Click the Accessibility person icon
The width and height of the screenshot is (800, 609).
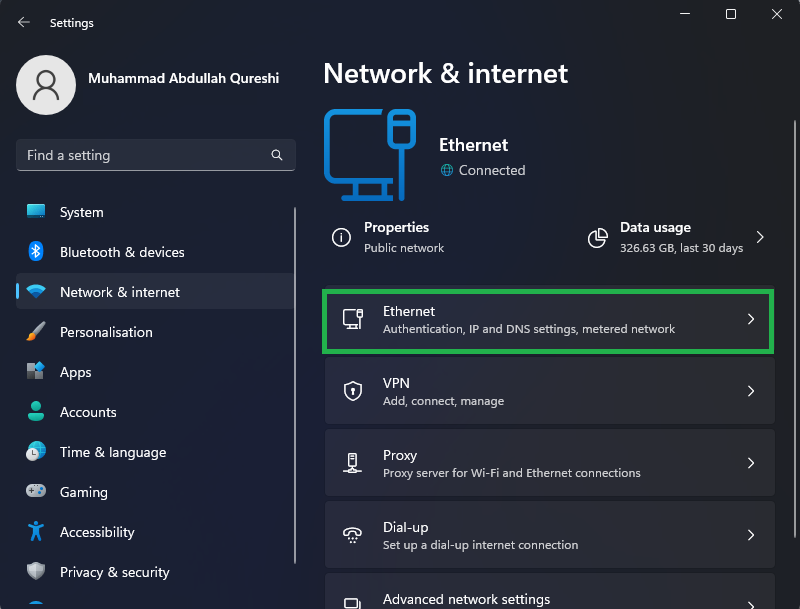pos(36,532)
